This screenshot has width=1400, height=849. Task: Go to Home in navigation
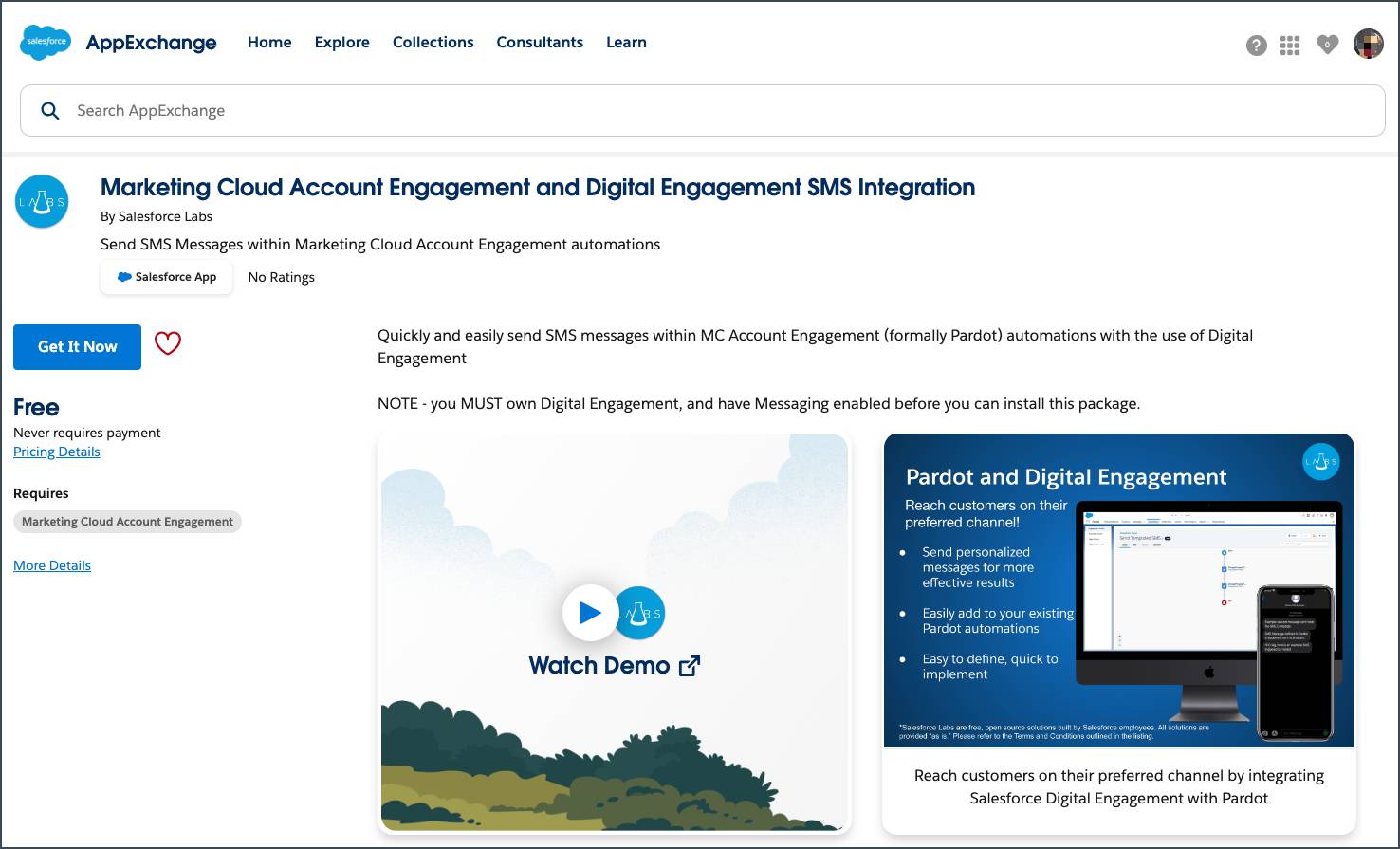(x=269, y=43)
